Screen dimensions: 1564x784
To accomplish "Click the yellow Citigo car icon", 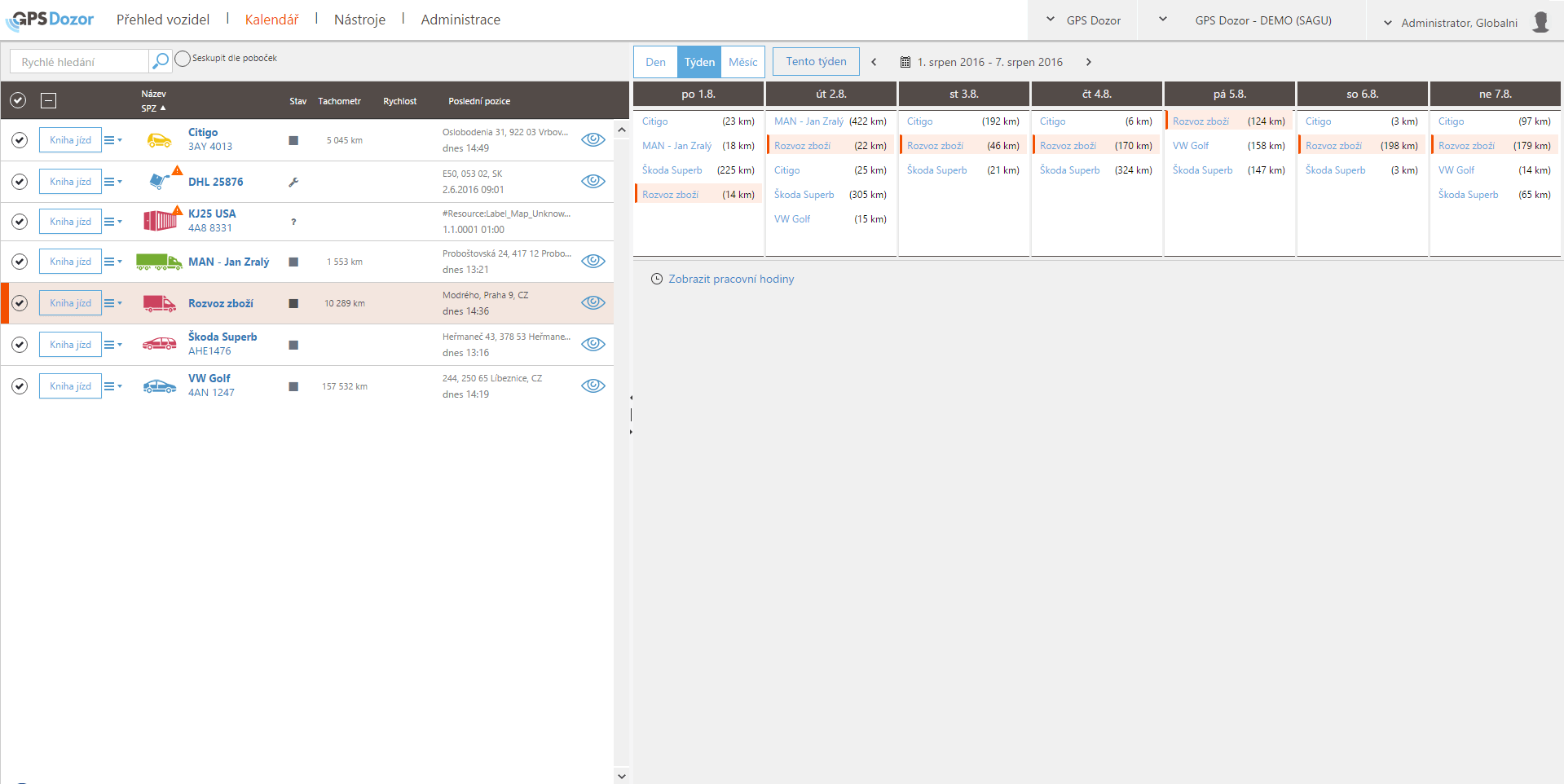I will [x=159, y=140].
